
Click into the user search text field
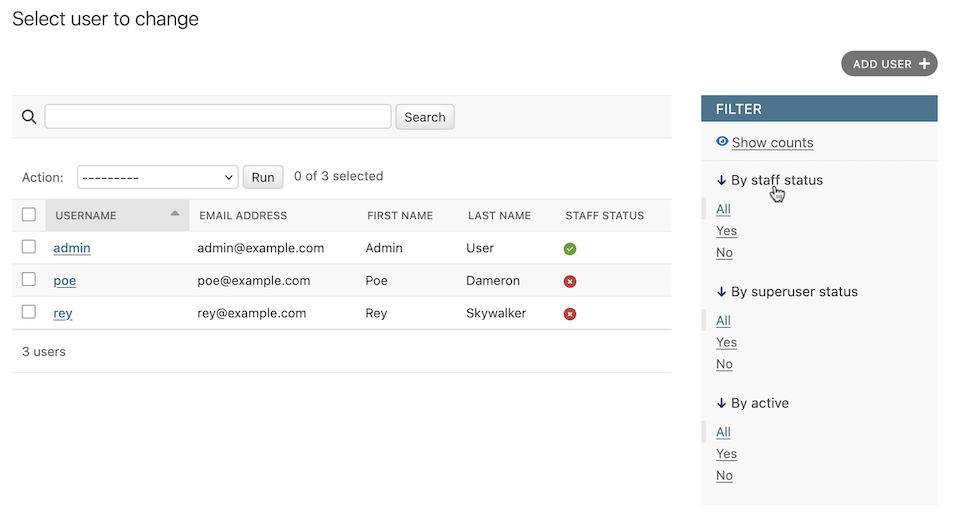click(x=218, y=117)
